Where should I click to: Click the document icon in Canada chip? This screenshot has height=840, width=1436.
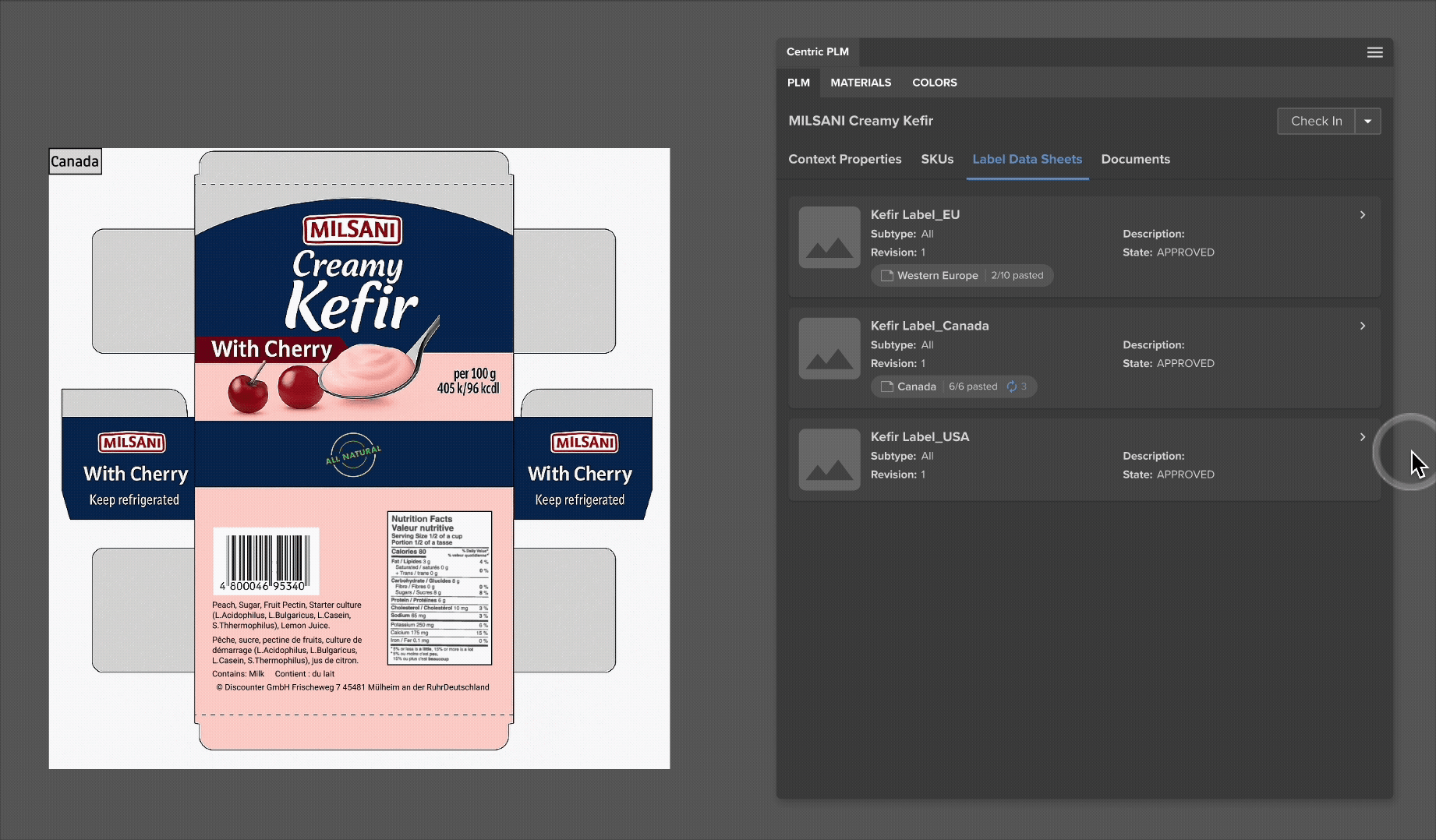click(886, 386)
